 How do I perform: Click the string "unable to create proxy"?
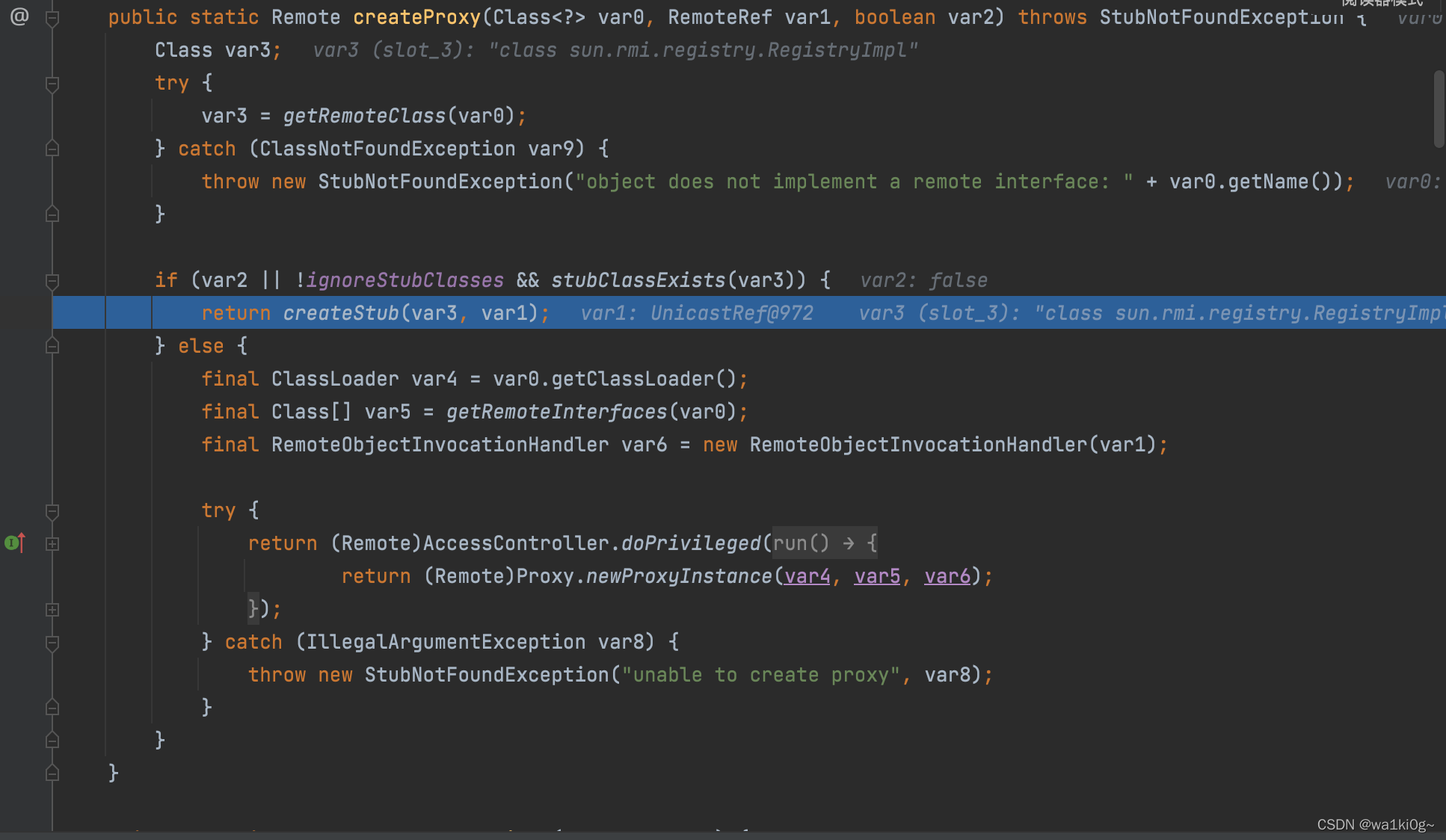tap(760, 675)
